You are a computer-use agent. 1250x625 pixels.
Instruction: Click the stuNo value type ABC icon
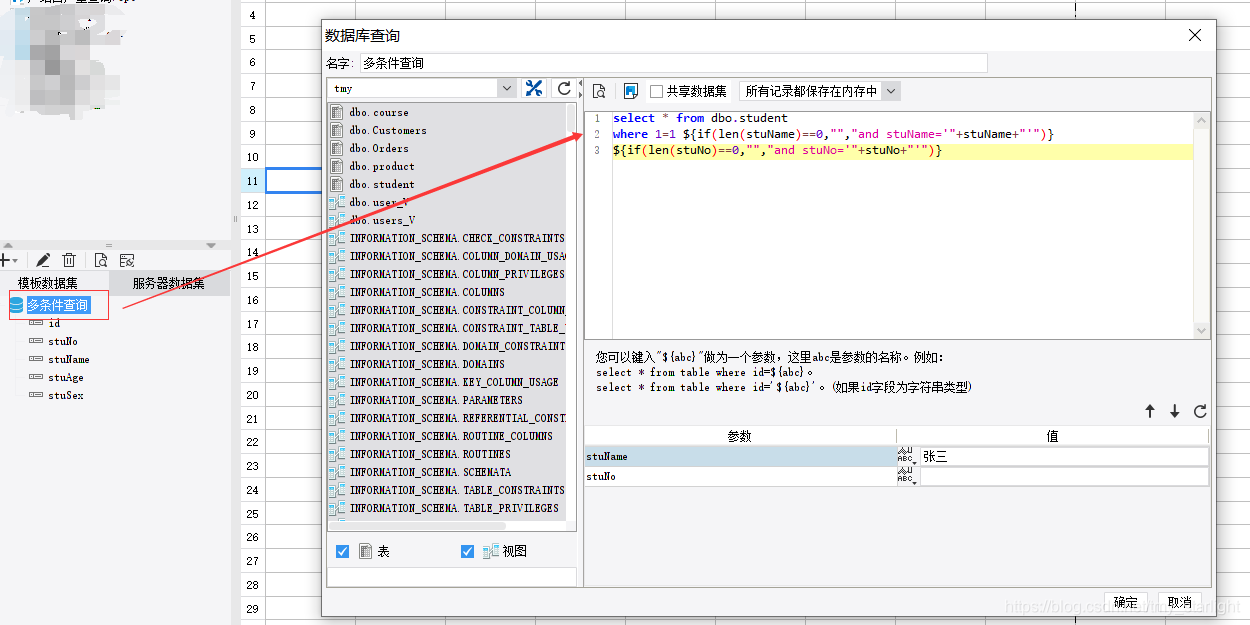pos(907,477)
